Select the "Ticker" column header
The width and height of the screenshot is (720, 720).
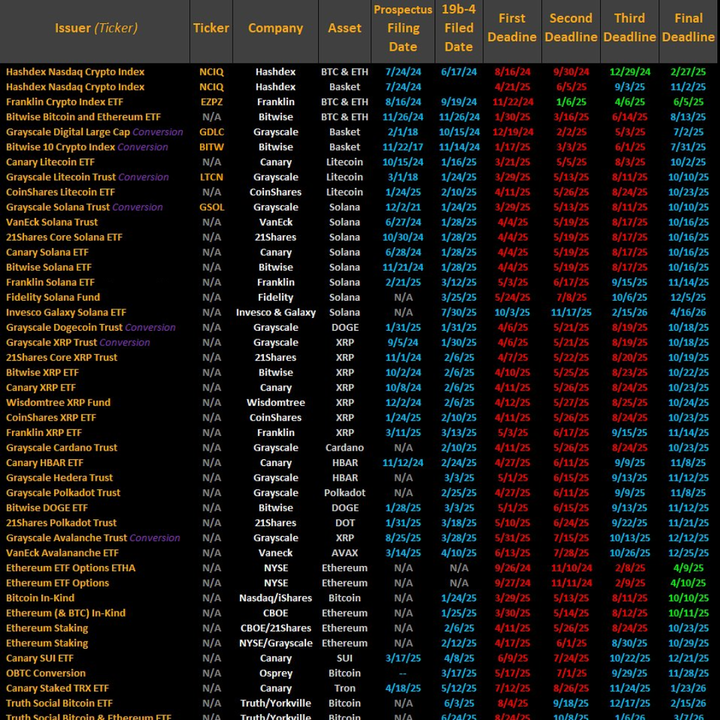pyautogui.click(x=211, y=28)
